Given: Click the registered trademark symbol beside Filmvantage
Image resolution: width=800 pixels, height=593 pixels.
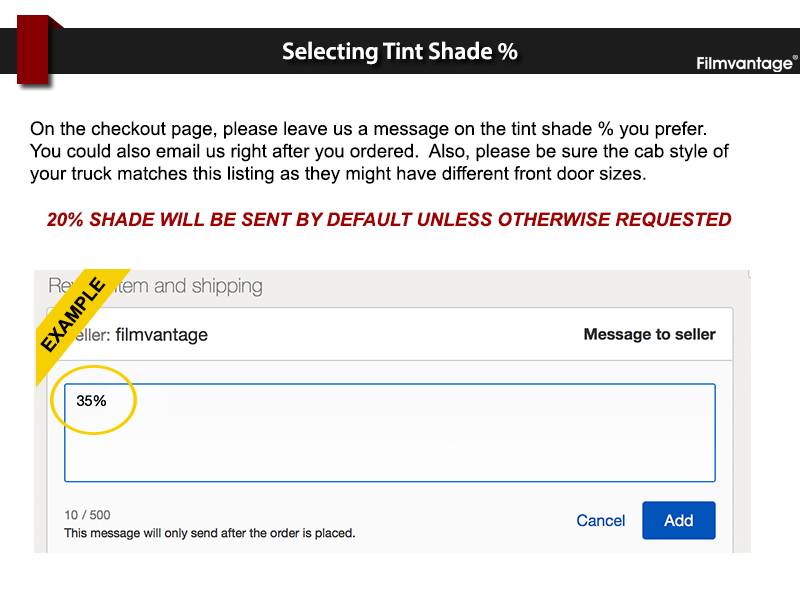Looking at the screenshot, I should [x=795, y=58].
